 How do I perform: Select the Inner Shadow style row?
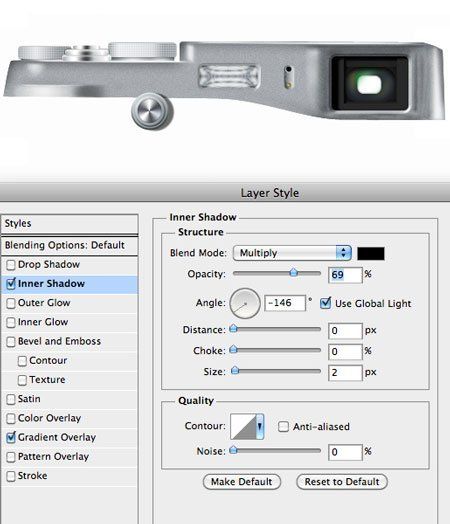[69, 284]
